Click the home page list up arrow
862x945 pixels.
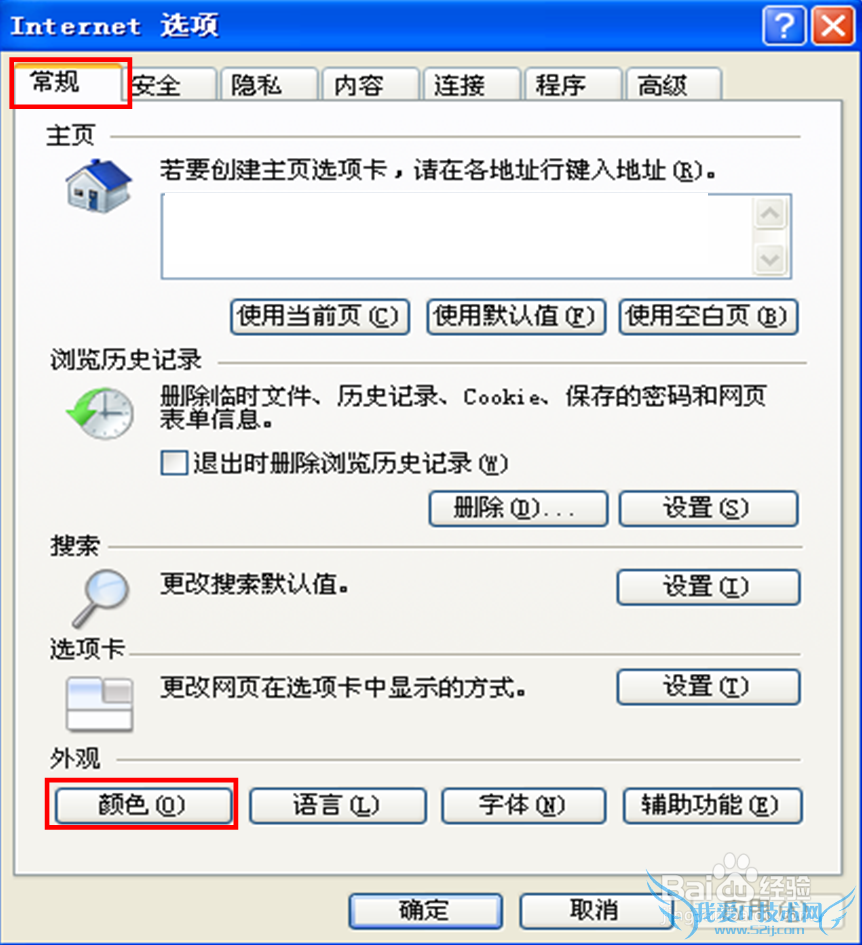(770, 213)
